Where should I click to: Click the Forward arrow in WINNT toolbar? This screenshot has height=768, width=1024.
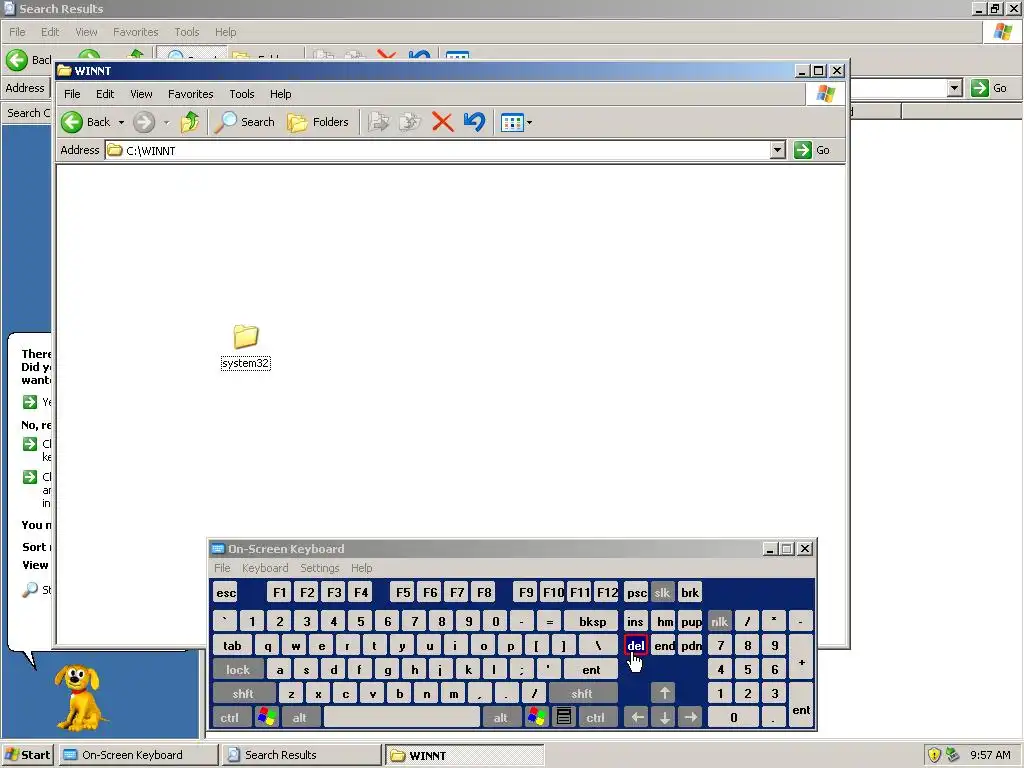144,122
